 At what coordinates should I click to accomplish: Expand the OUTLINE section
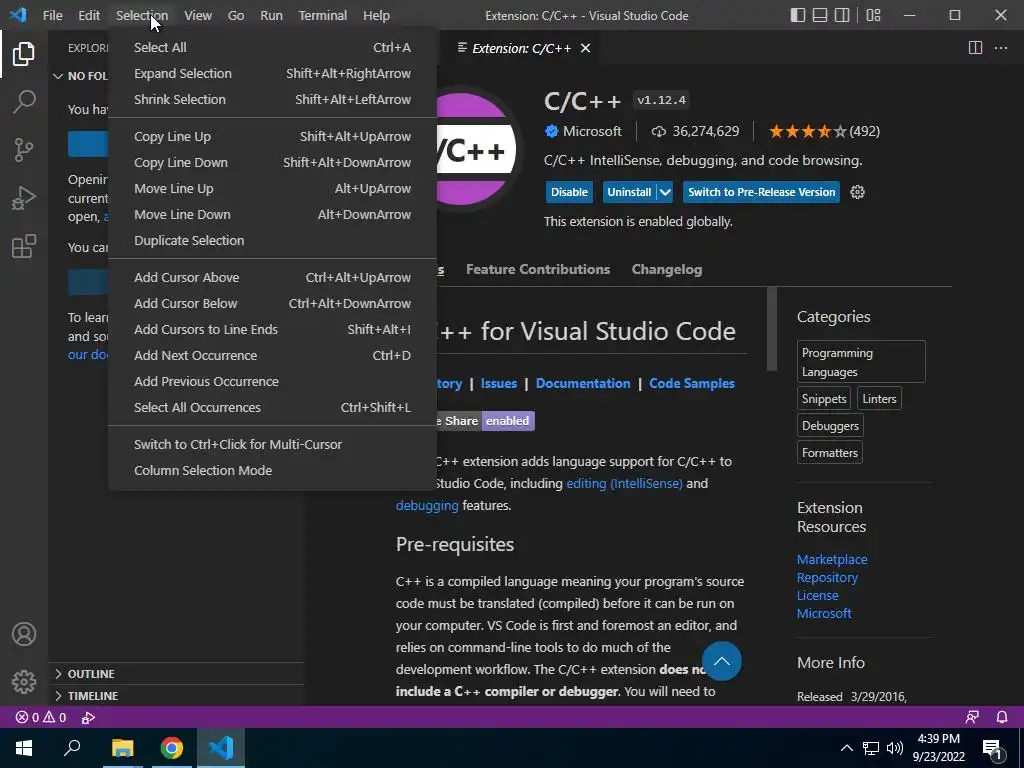point(176,674)
